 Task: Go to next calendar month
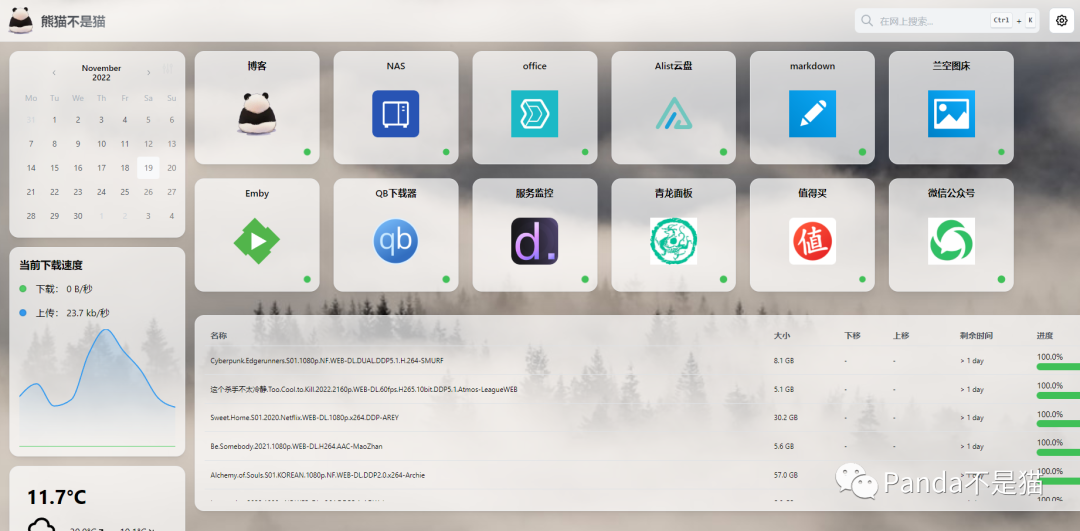click(x=148, y=73)
